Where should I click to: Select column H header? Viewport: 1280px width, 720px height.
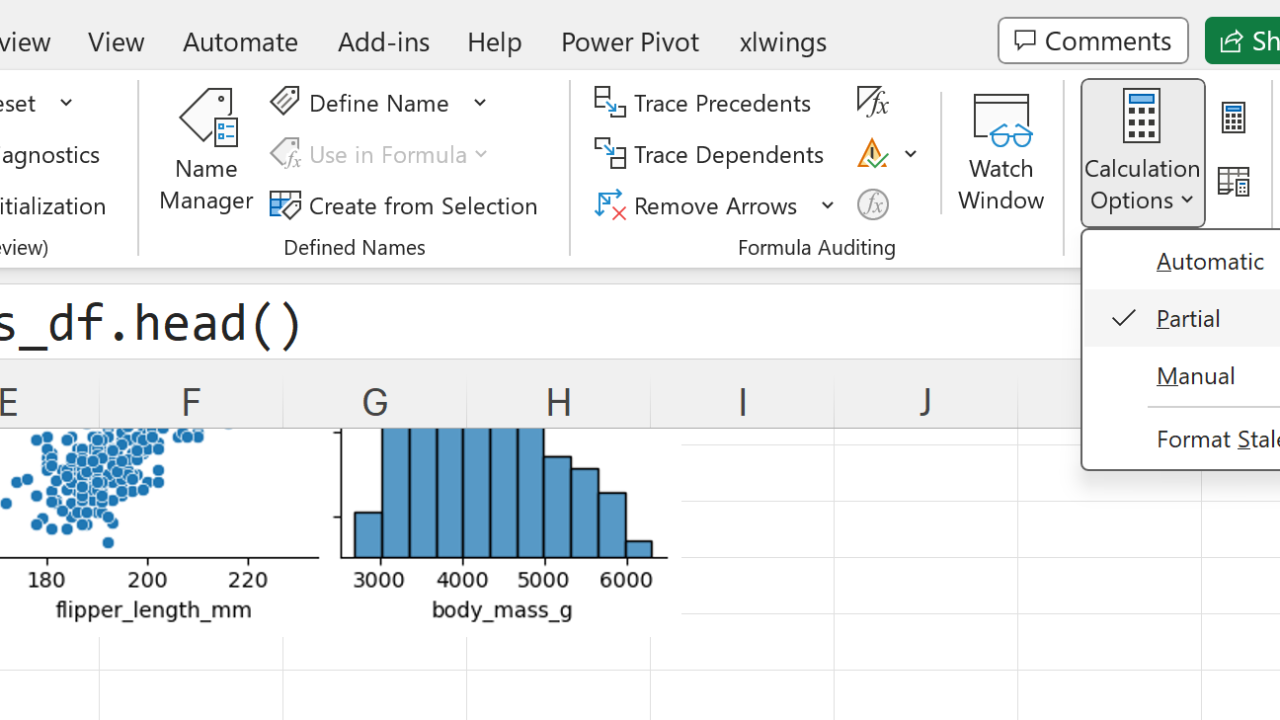click(x=558, y=402)
